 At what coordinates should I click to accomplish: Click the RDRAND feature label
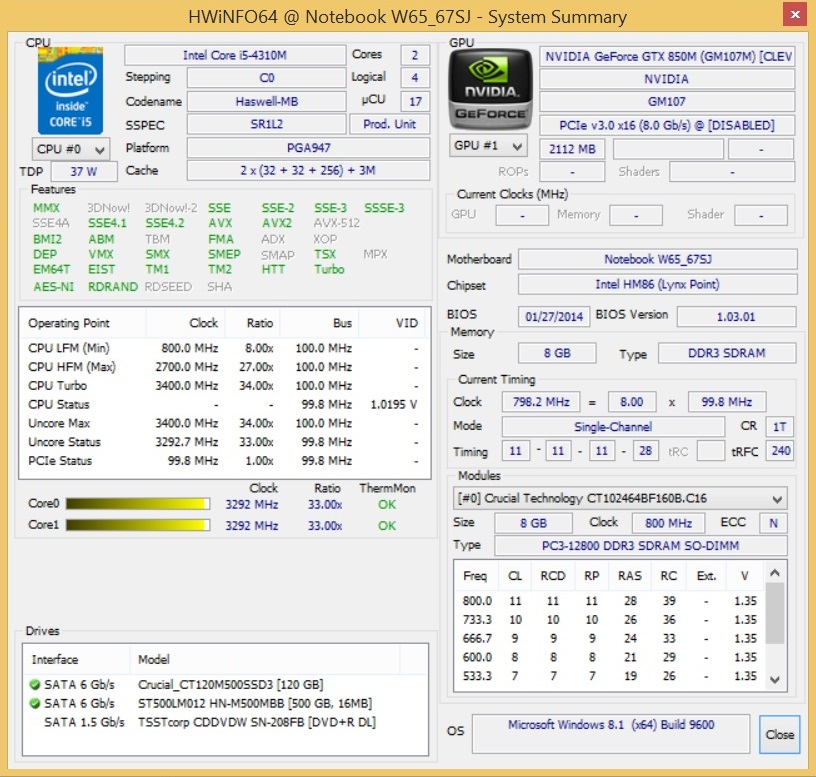pyautogui.click(x=113, y=287)
